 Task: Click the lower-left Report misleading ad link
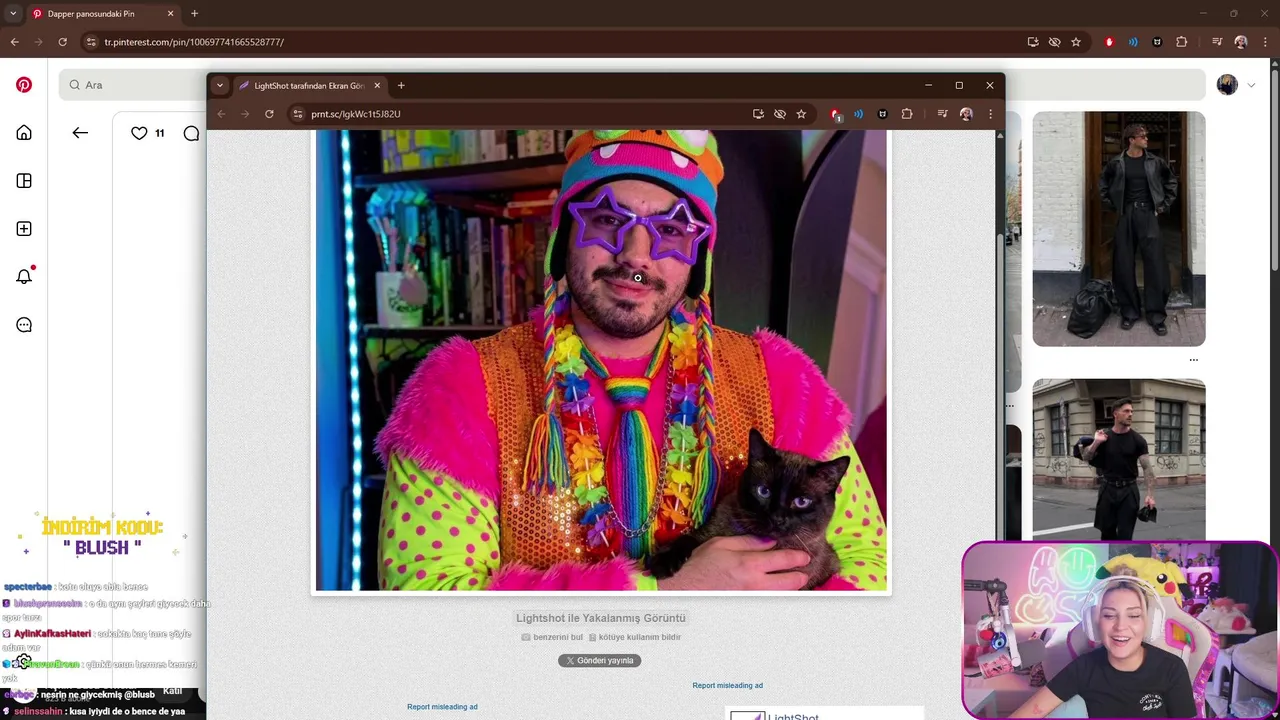click(442, 707)
